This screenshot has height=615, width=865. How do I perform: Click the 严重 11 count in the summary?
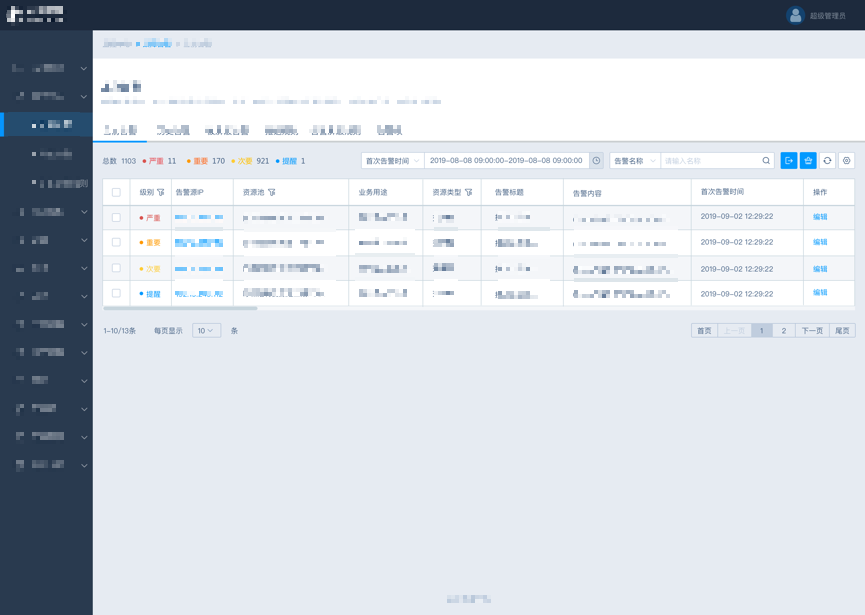159,161
